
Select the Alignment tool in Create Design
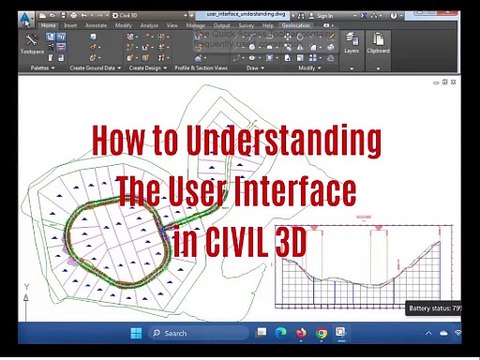point(147,36)
